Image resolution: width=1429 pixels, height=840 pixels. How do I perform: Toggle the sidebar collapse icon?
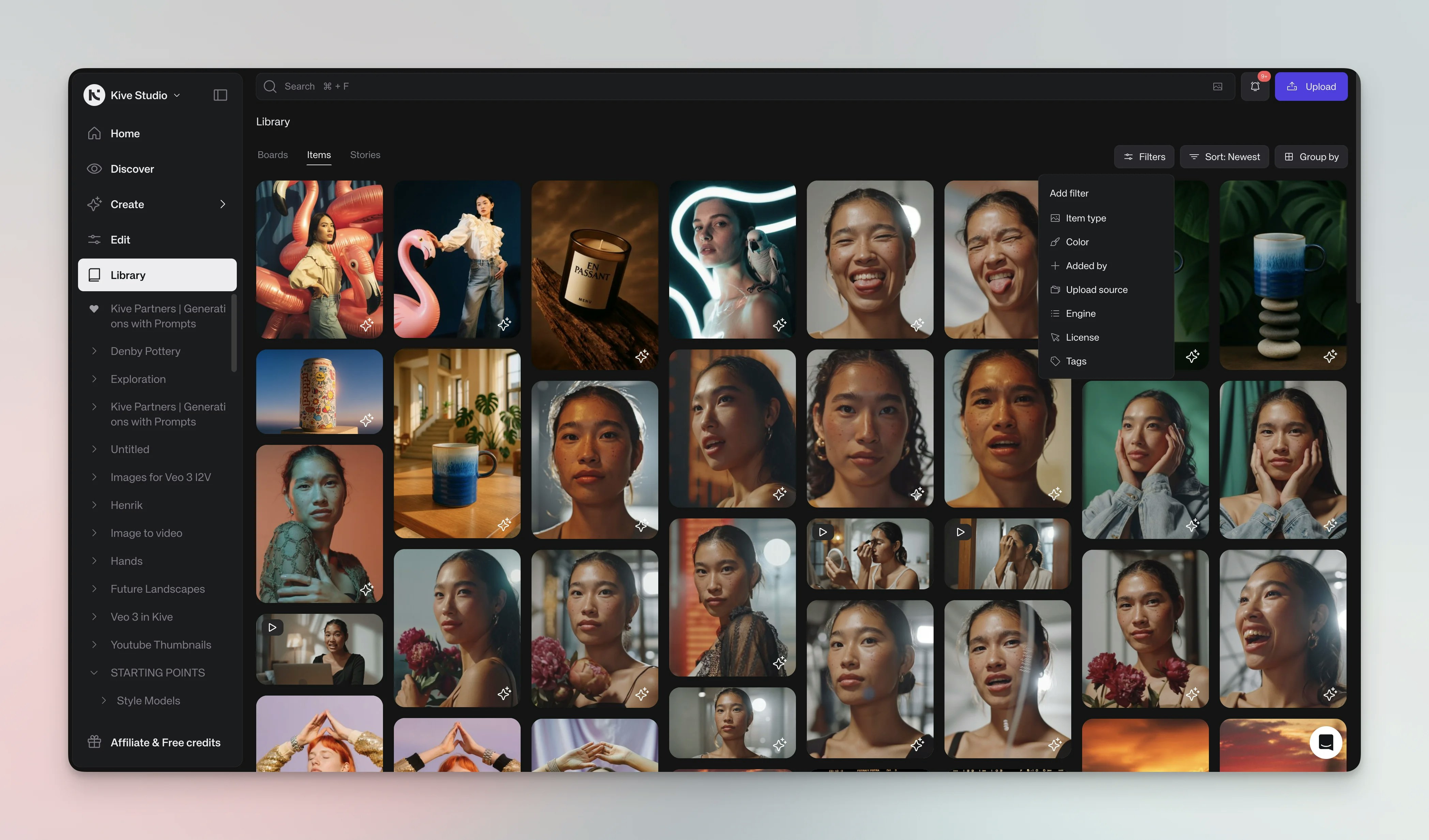[x=220, y=95]
